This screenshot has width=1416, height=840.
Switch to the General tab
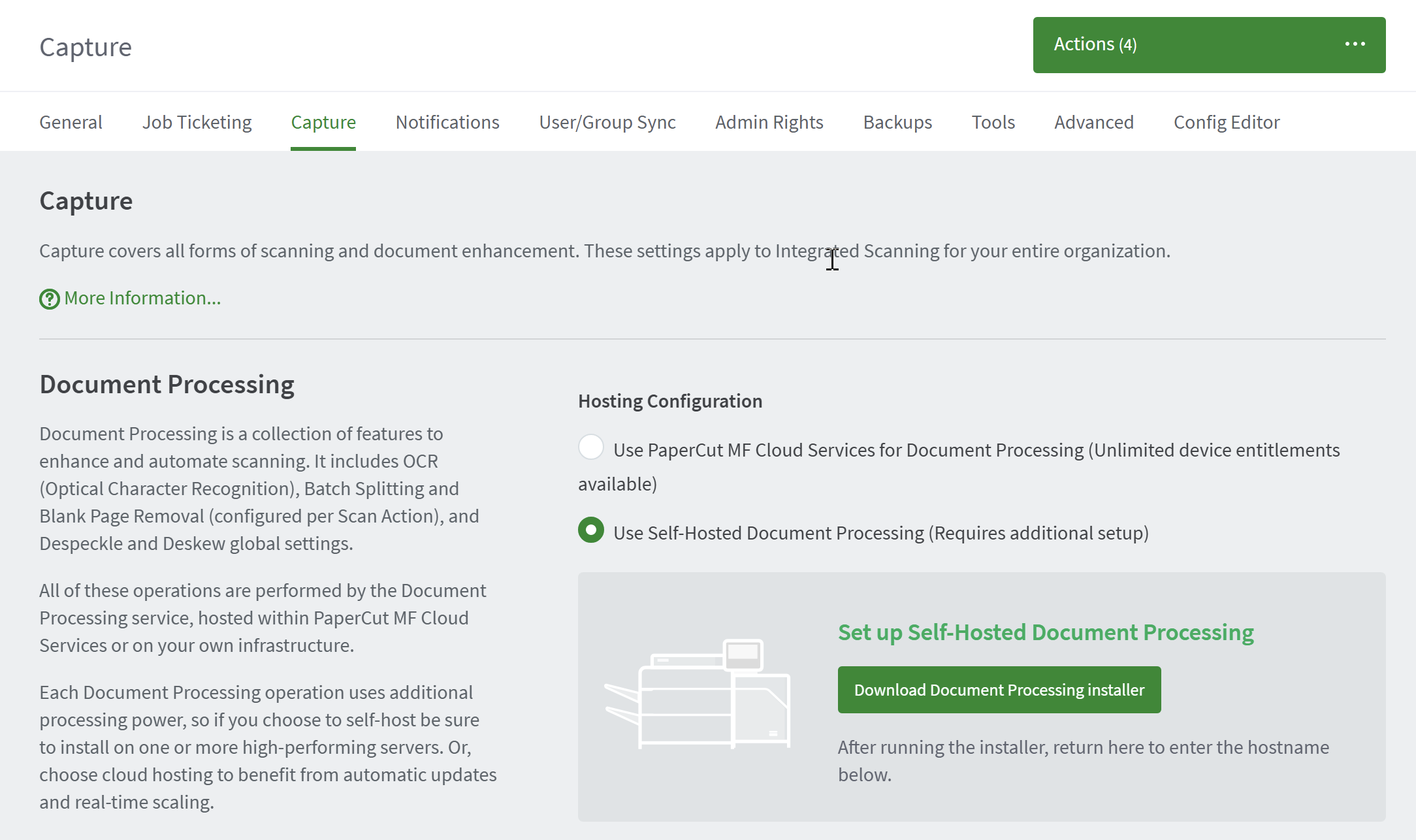[71, 122]
